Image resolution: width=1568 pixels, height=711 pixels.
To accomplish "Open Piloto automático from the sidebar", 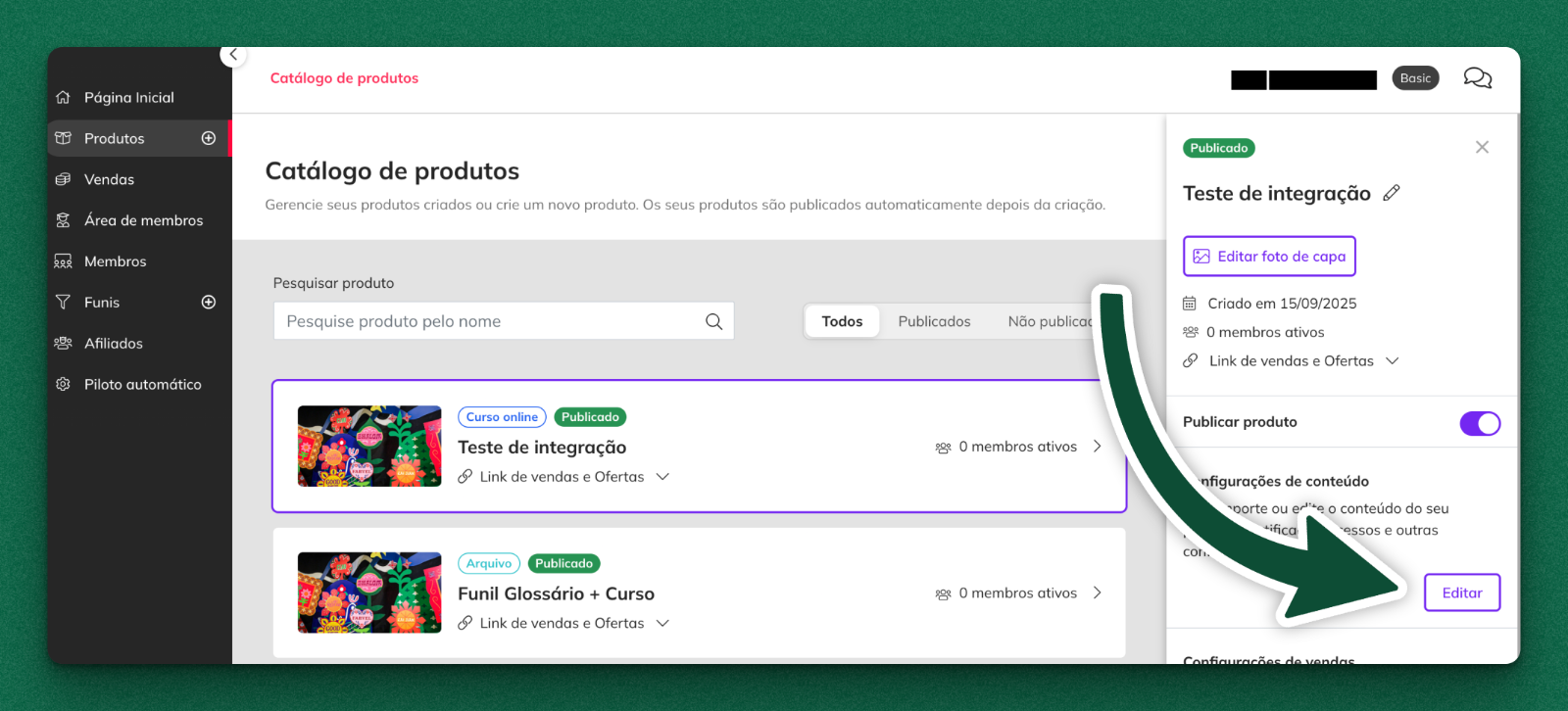I will 142,385.
